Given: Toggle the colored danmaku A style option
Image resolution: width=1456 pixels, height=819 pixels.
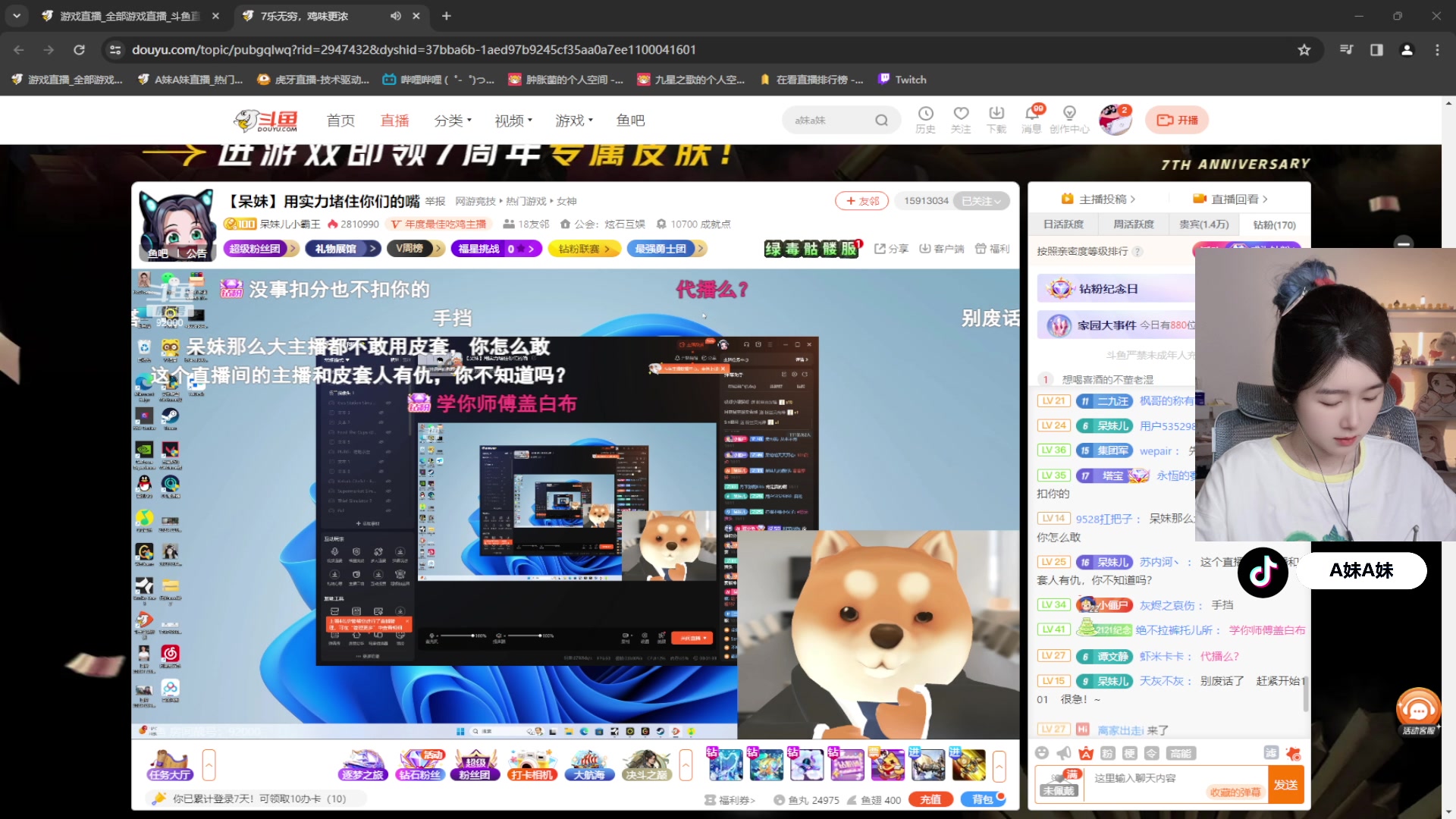Looking at the screenshot, I should [x=1086, y=752].
